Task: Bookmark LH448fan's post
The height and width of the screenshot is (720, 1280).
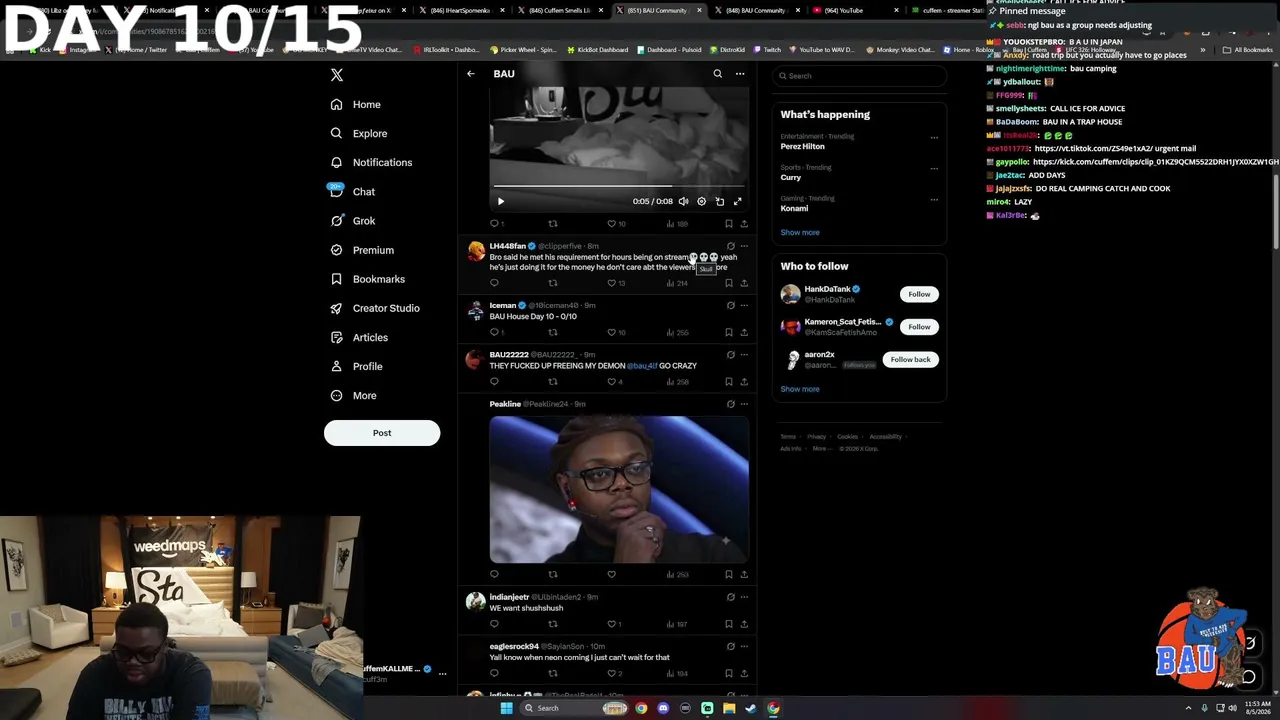Action: point(728,283)
